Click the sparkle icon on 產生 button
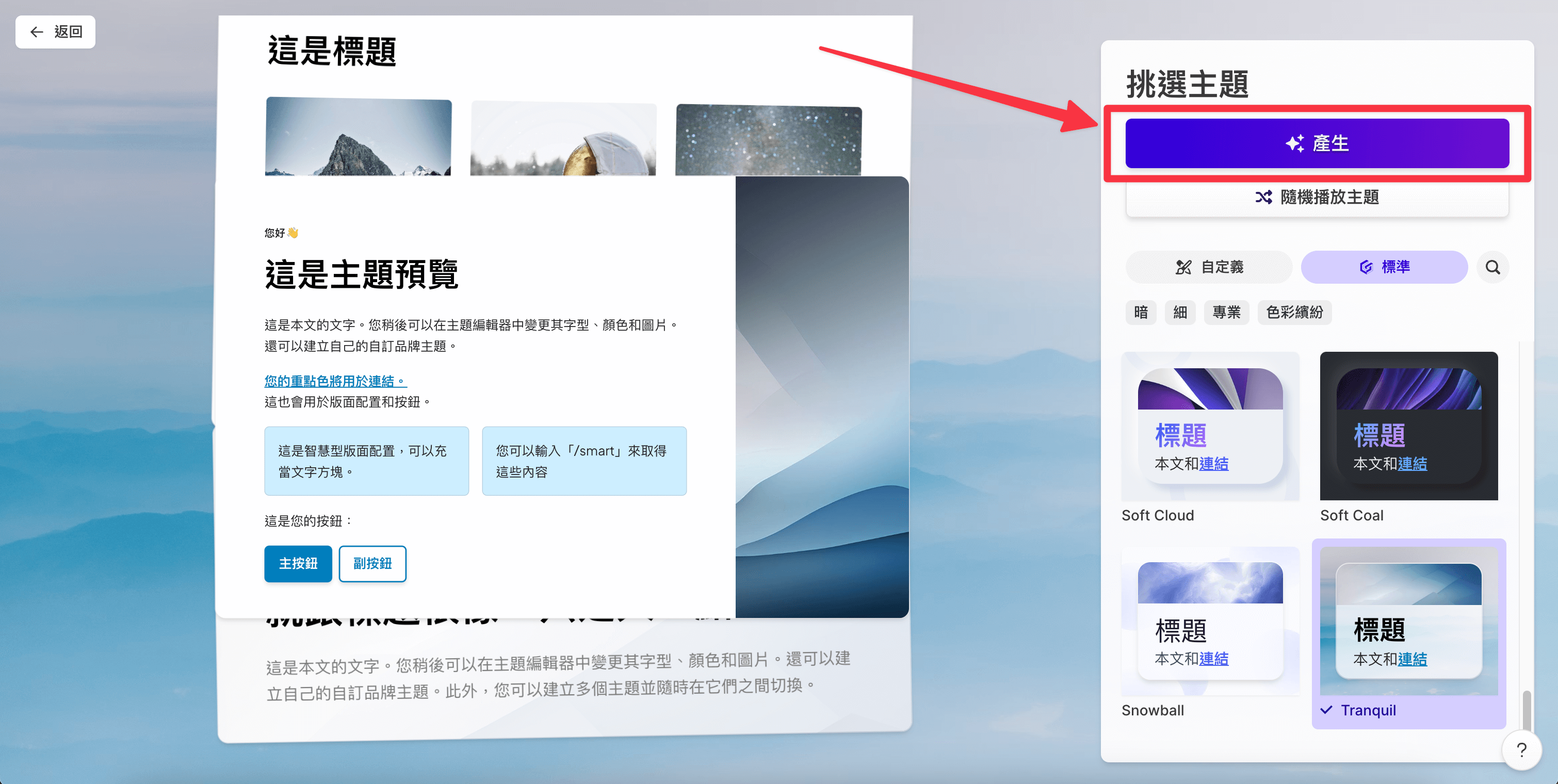The width and height of the screenshot is (1558, 784). (x=1294, y=144)
